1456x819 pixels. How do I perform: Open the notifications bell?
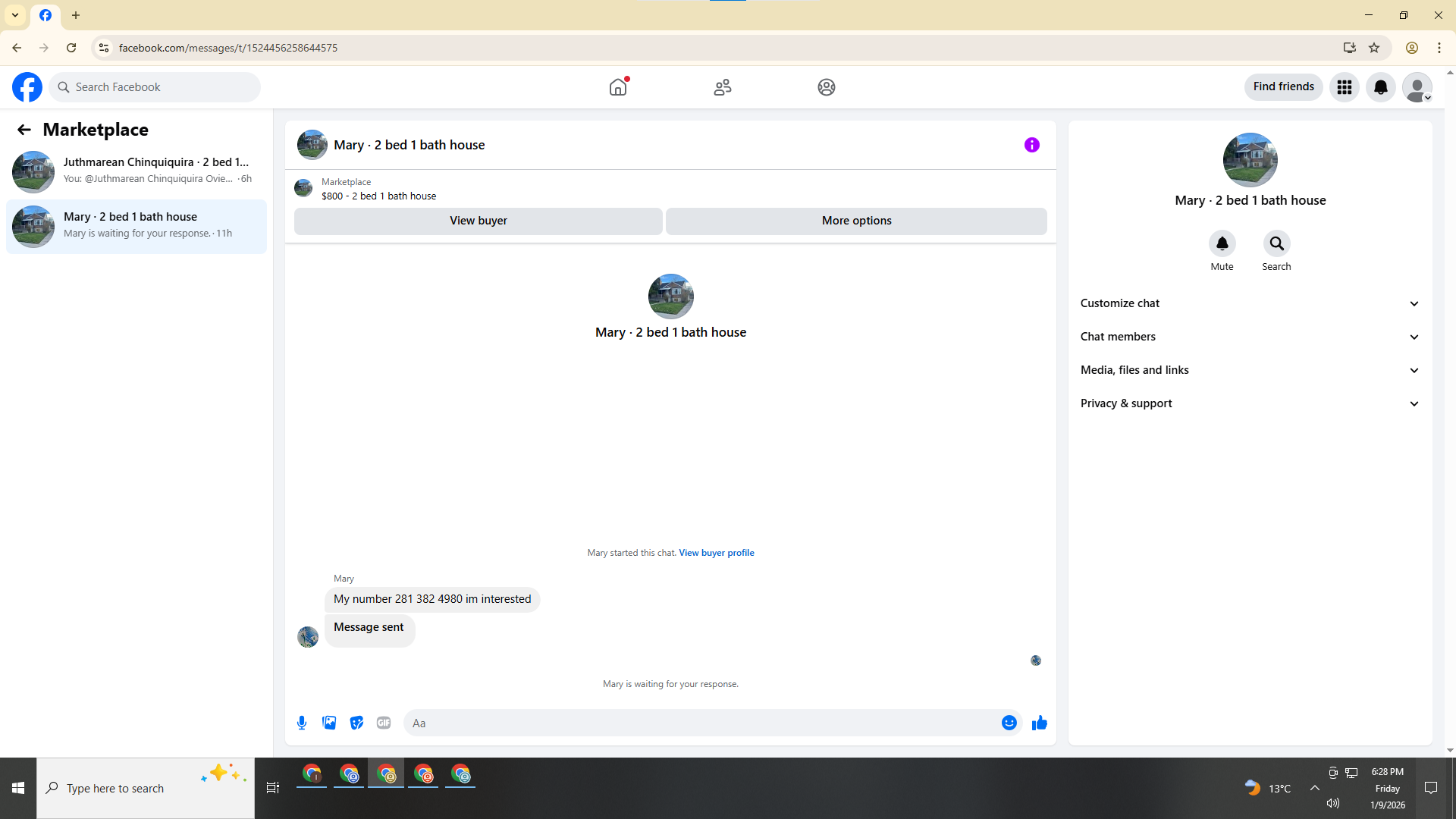pyautogui.click(x=1380, y=87)
